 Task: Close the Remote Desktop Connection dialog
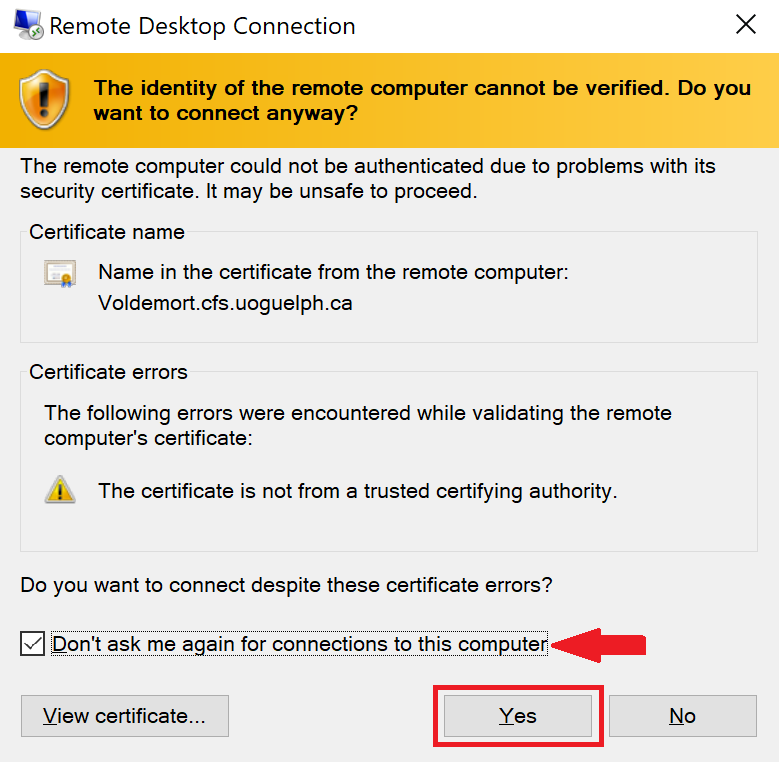click(x=745, y=25)
